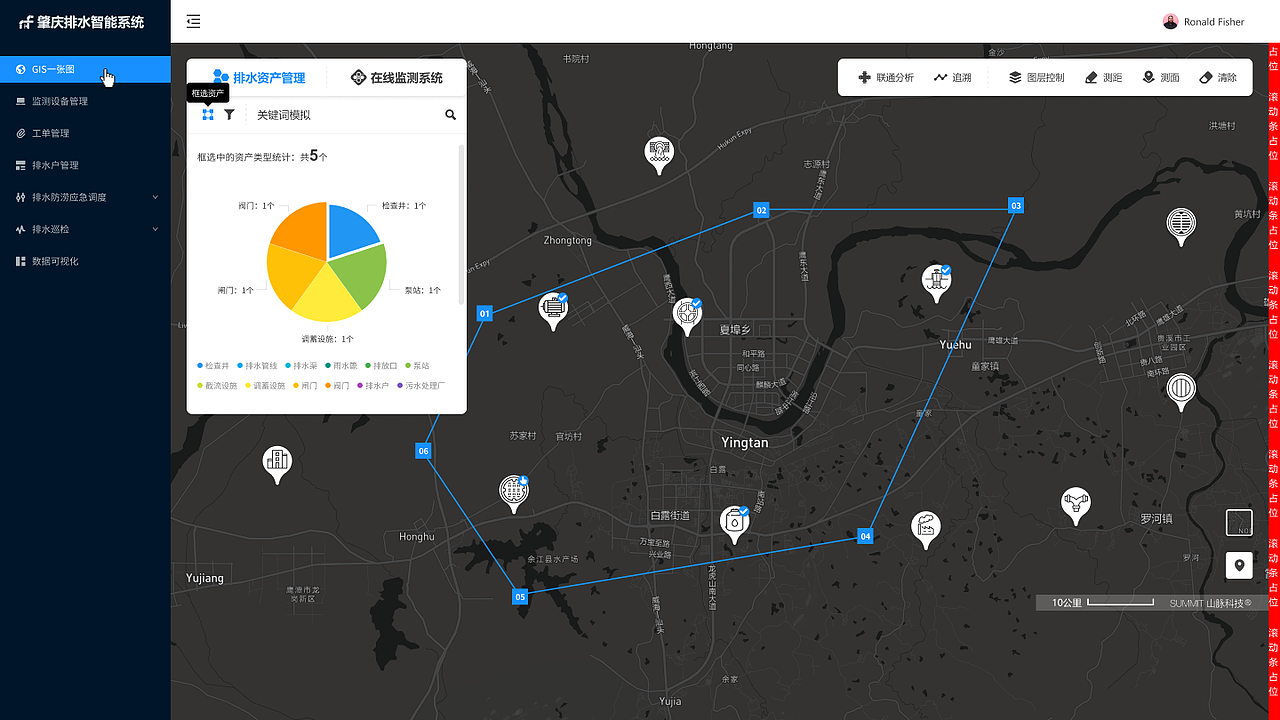Activate the 追溯 trace tool

tap(953, 77)
